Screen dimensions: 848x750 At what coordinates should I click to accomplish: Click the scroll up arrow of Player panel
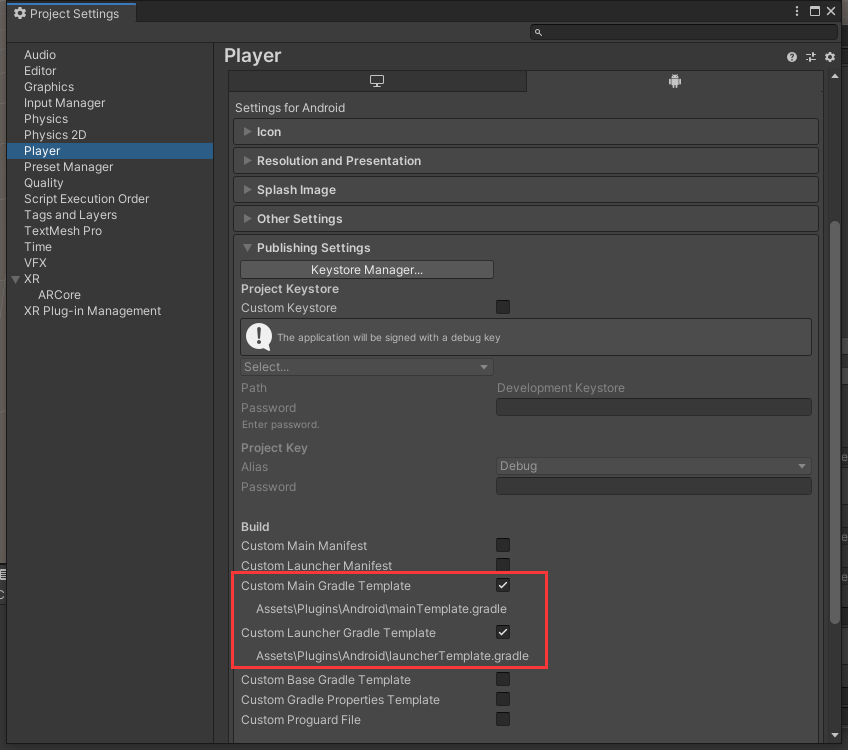coord(834,76)
